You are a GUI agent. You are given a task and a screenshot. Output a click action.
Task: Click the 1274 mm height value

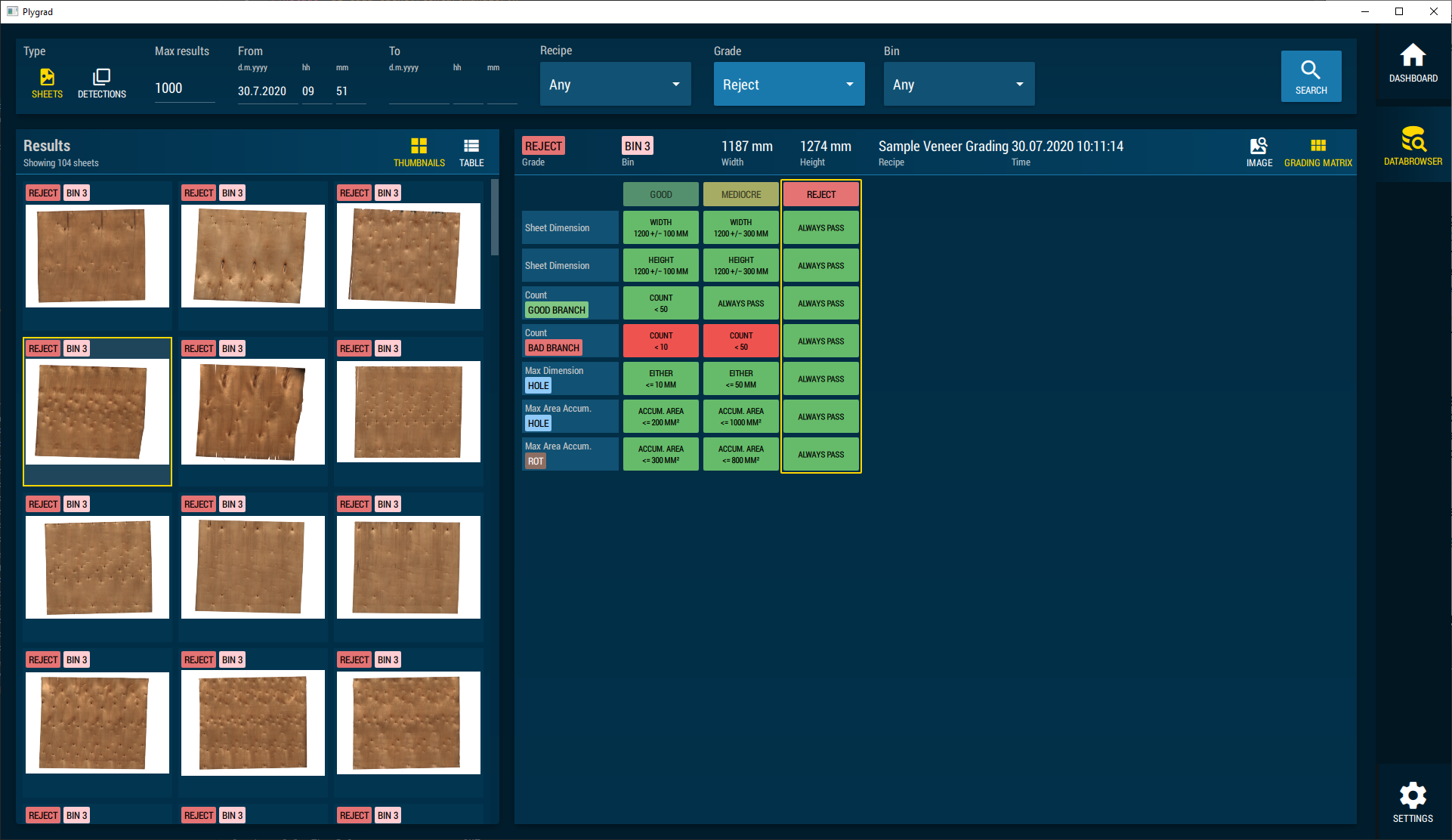coord(825,146)
